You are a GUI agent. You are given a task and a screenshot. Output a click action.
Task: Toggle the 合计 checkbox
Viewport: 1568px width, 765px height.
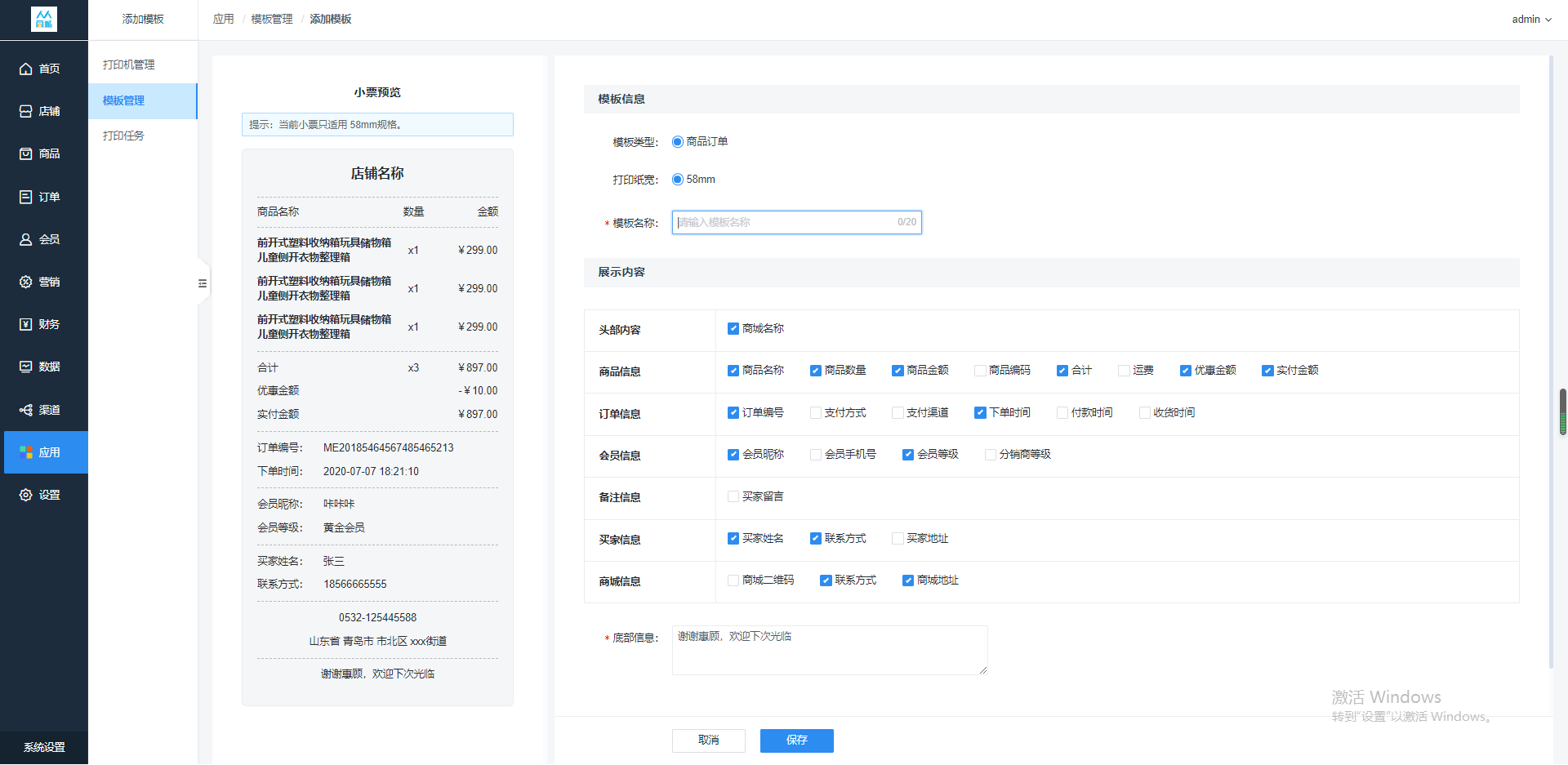[1062, 371]
